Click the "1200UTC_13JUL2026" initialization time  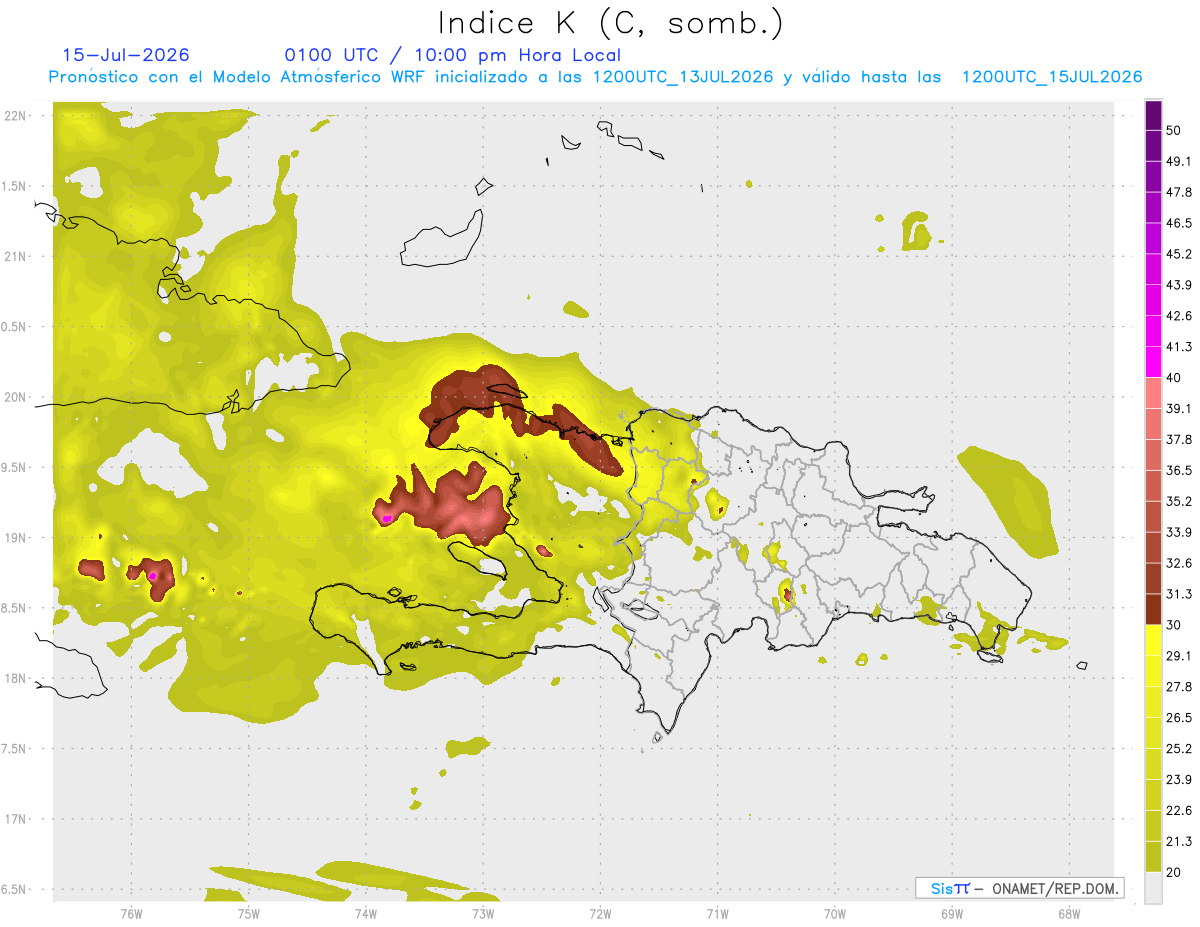[x=683, y=77]
